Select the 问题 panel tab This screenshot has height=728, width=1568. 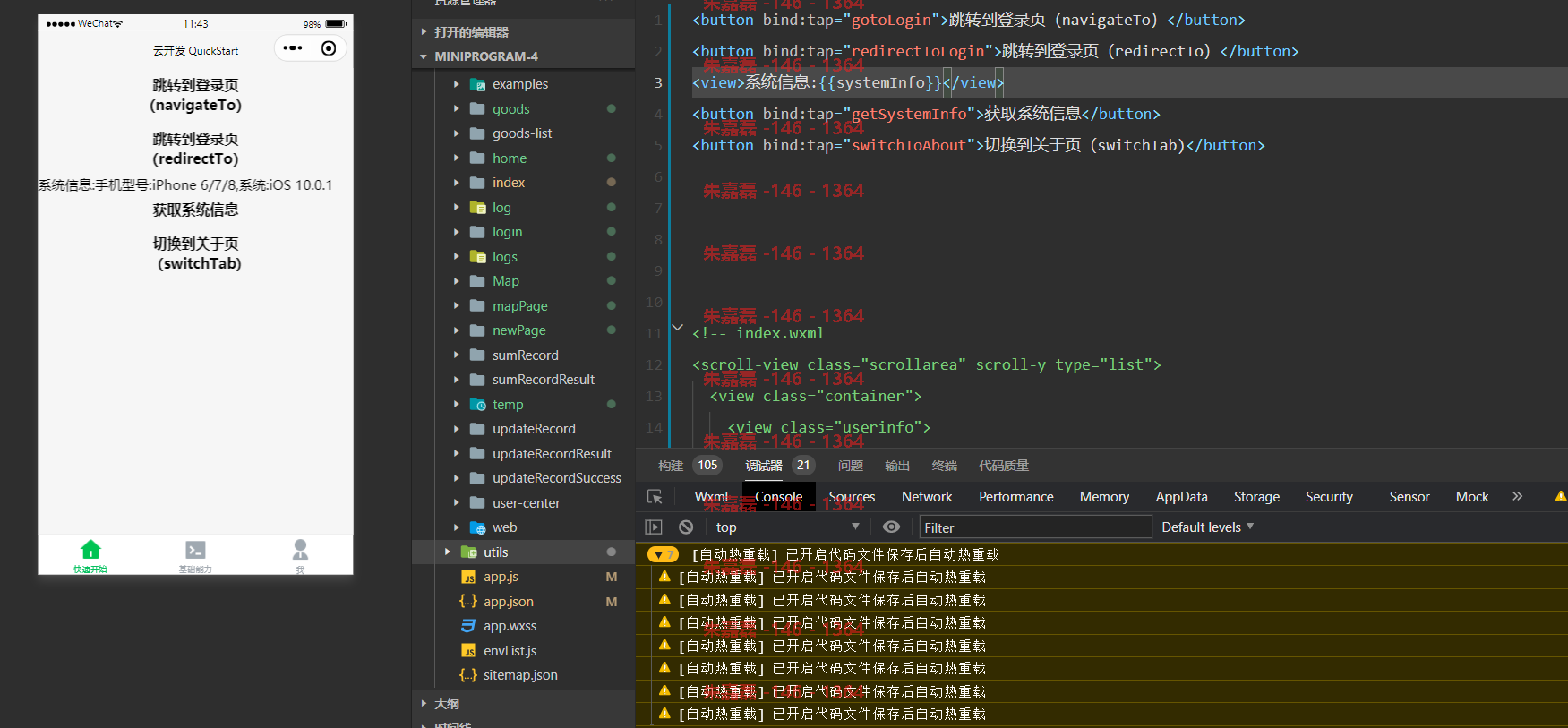pos(851,466)
